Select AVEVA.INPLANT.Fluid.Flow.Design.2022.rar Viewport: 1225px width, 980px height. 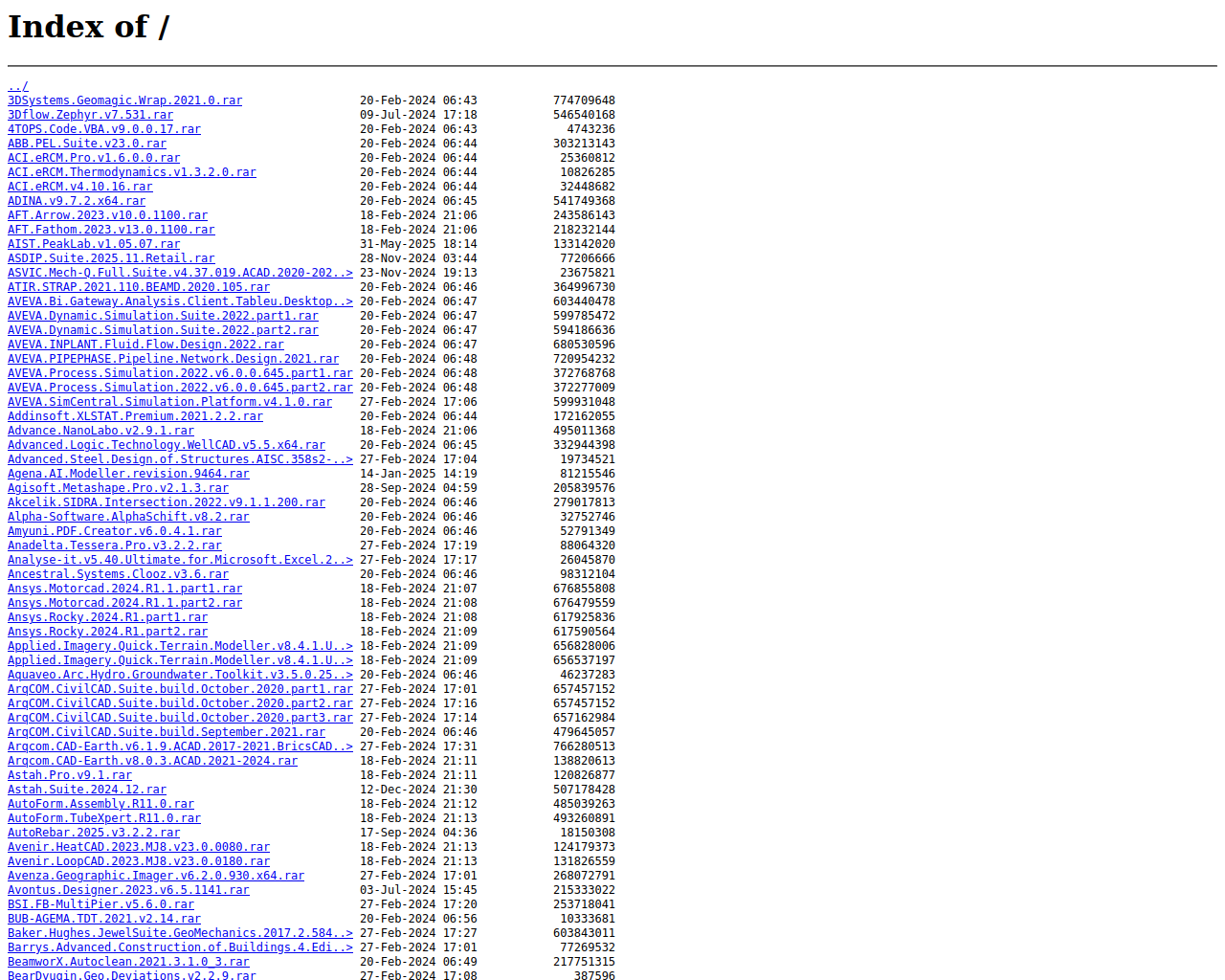[145, 345]
